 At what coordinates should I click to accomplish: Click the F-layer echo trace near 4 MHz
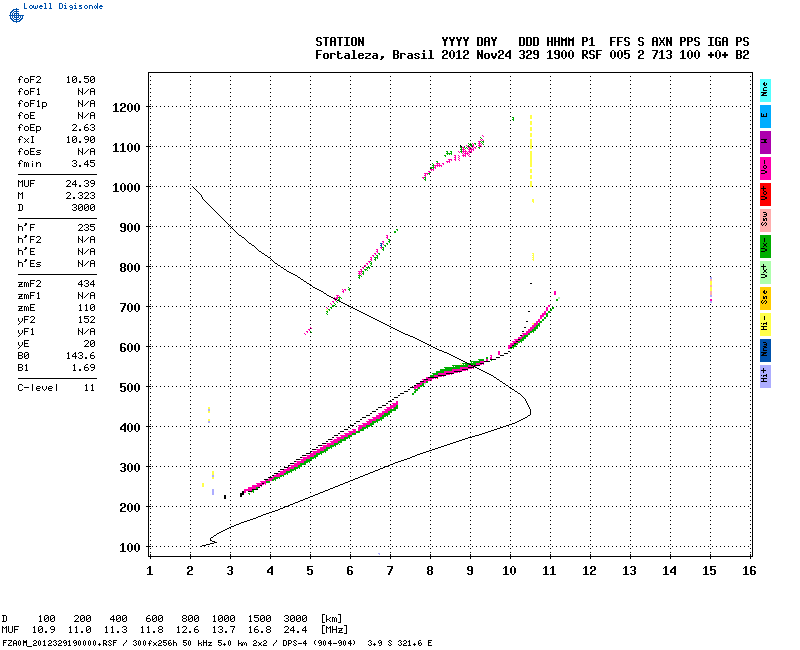pyautogui.click(x=270, y=480)
